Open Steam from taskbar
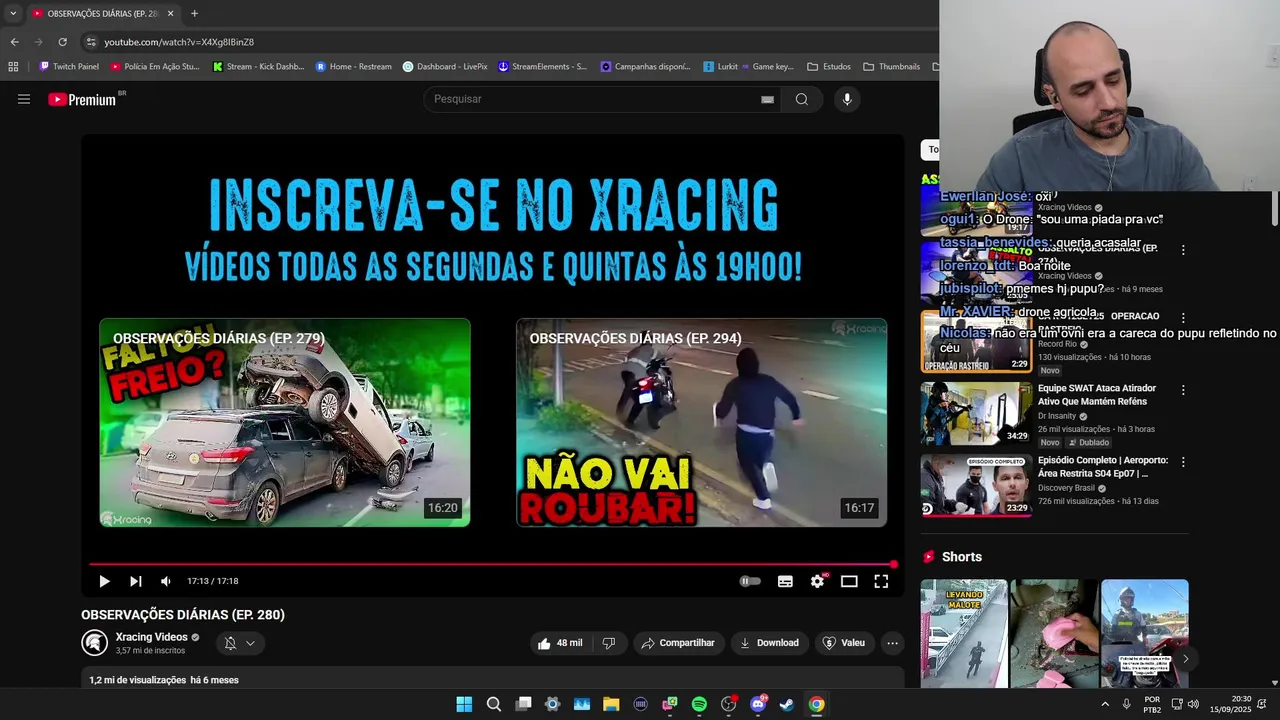This screenshot has height=720, width=1280. coord(787,704)
